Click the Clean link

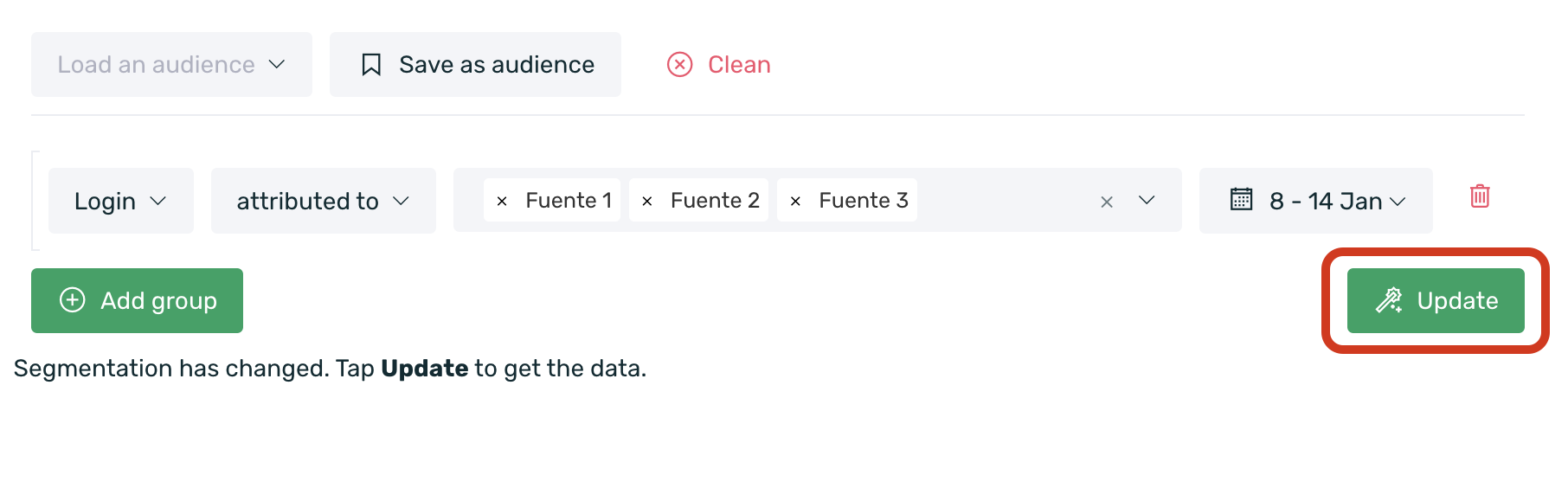[x=718, y=65]
